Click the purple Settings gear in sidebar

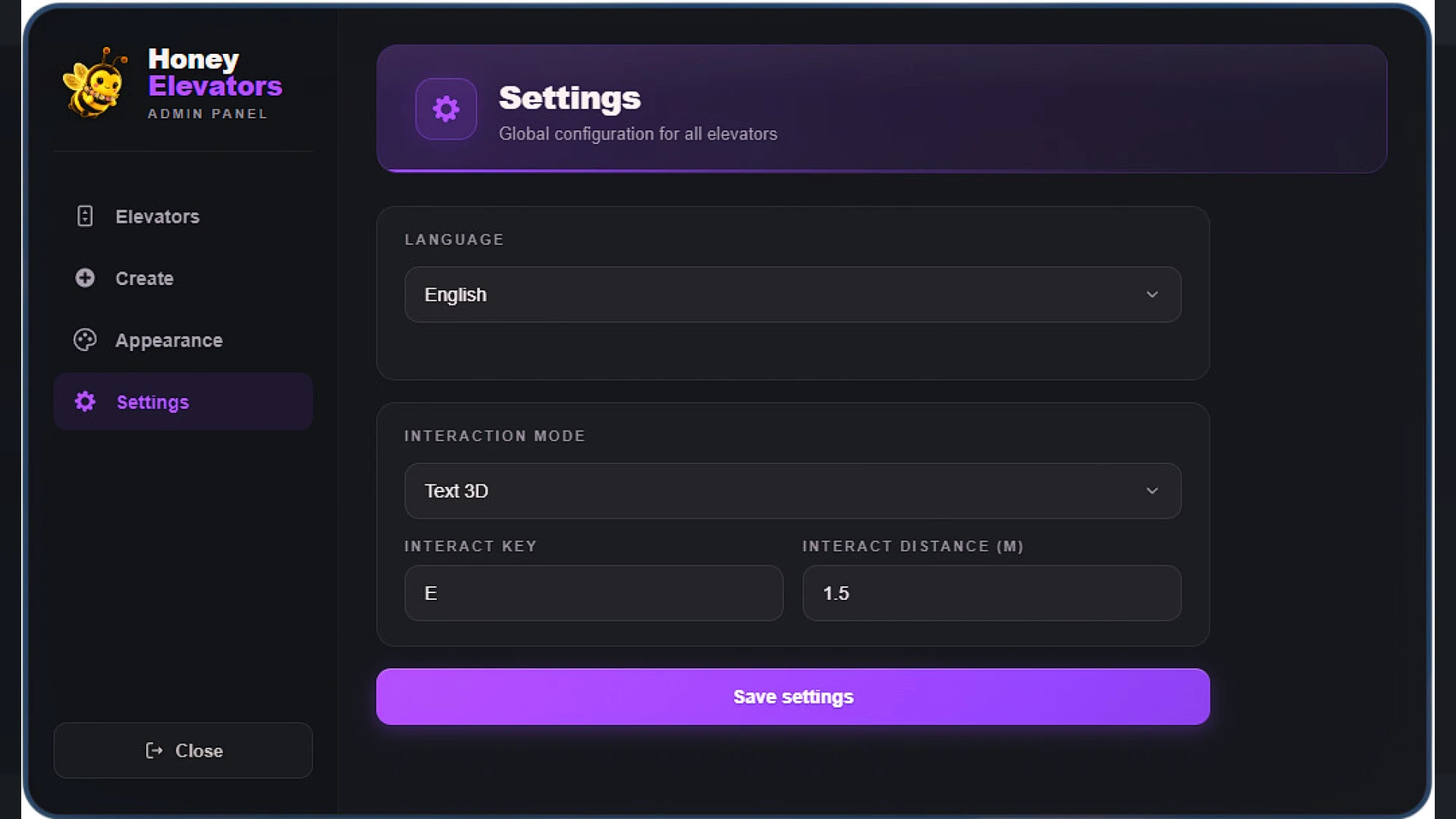[85, 401]
